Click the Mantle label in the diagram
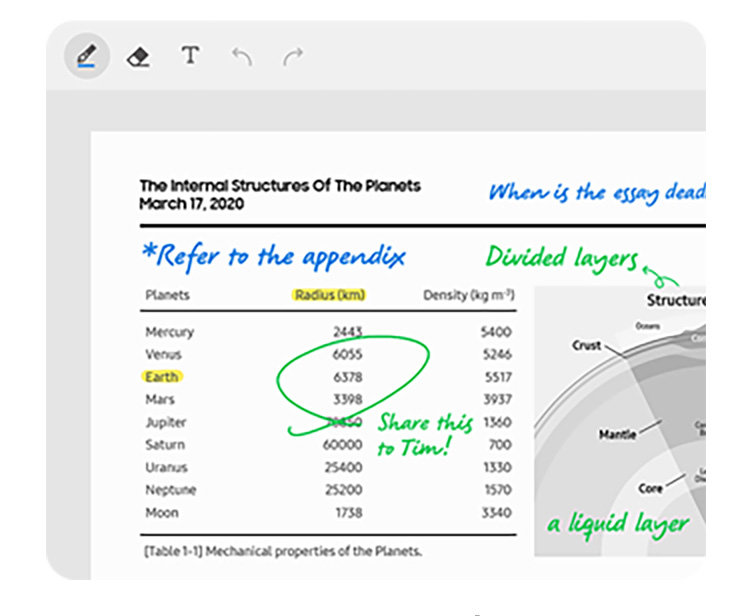Screen dimensions: 754x616 click(x=617, y=435)
